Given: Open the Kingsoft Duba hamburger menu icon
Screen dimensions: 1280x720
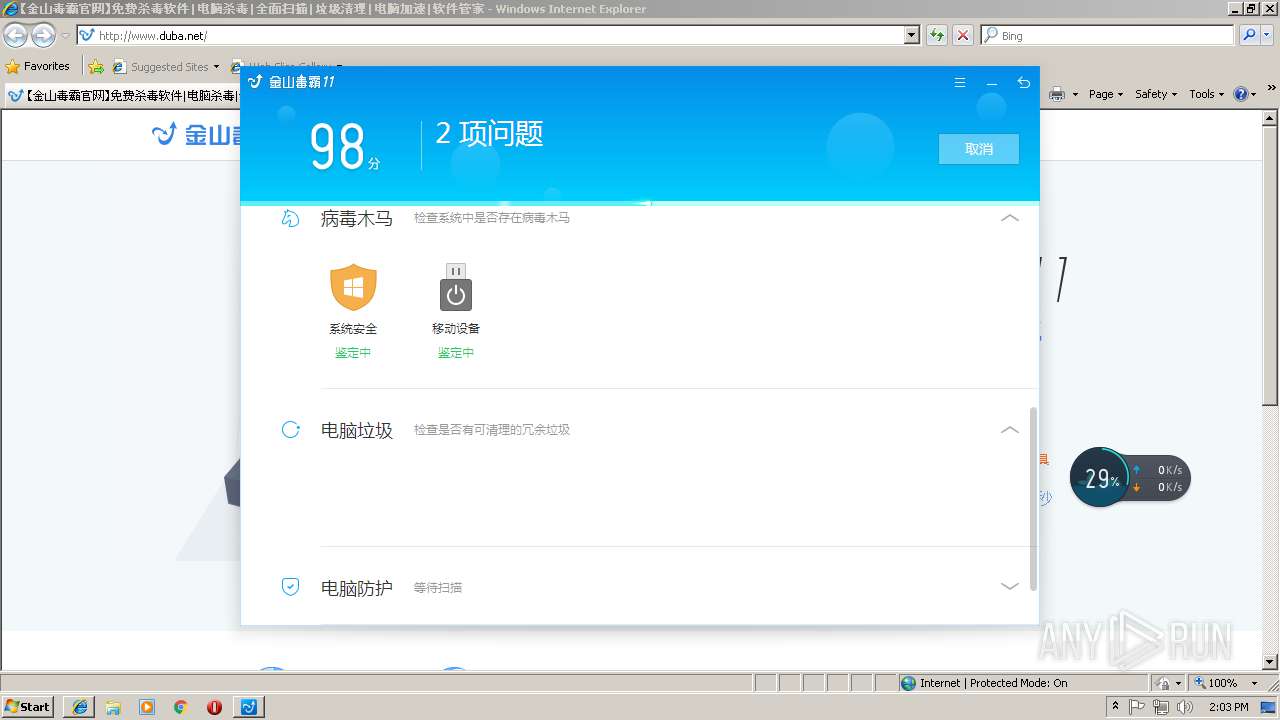Looking at the screenshot, I should (x=960, y=83).
